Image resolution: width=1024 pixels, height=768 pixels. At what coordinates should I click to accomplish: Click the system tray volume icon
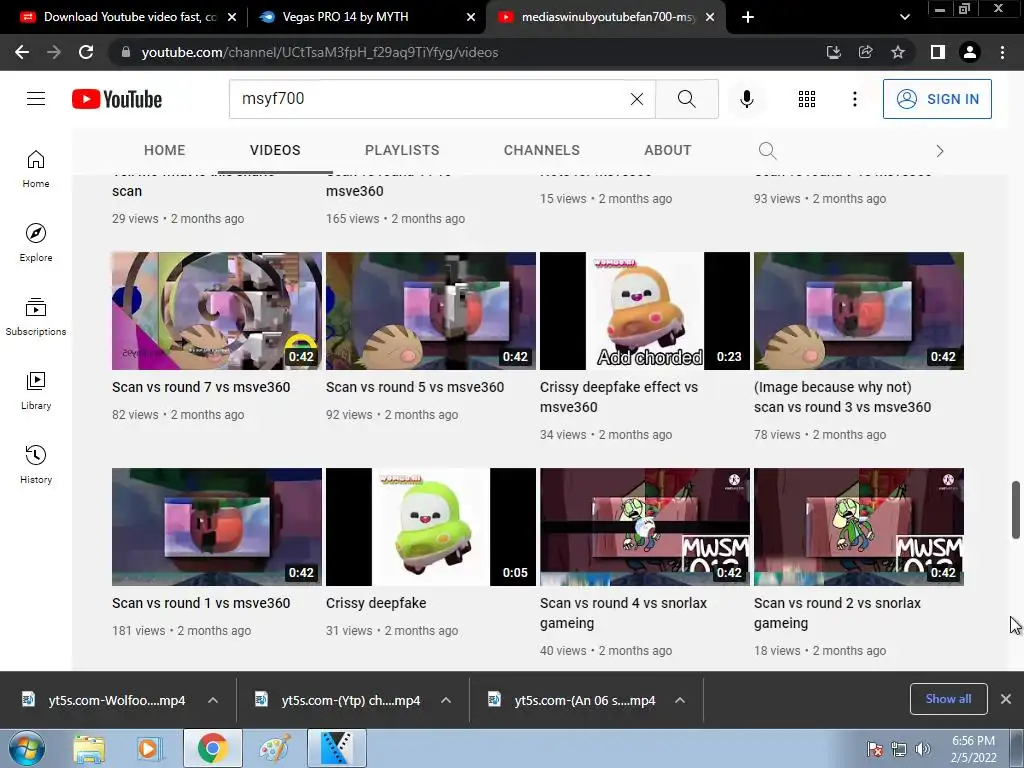click(x=923, y=749)
